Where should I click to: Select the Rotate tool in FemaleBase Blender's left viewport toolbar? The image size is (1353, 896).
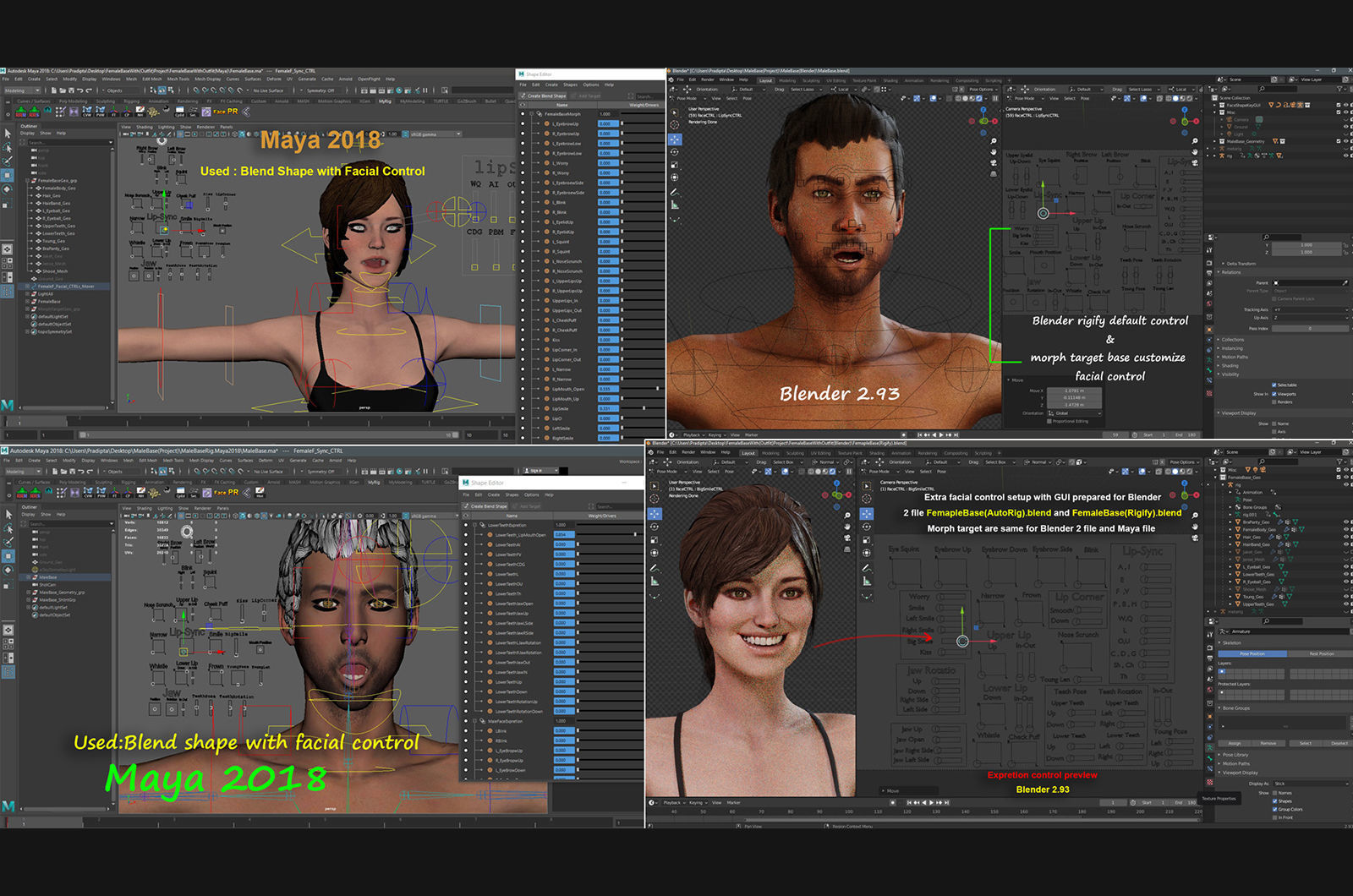pyautogui.click(x=655, y=527)
